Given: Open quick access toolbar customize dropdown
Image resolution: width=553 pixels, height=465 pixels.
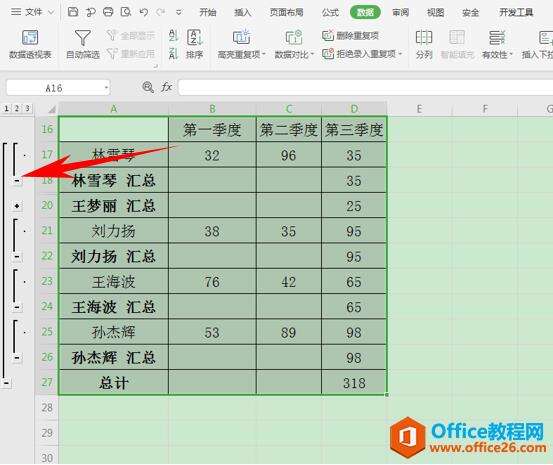Looking at the screenshot, I should coord(179,12).
